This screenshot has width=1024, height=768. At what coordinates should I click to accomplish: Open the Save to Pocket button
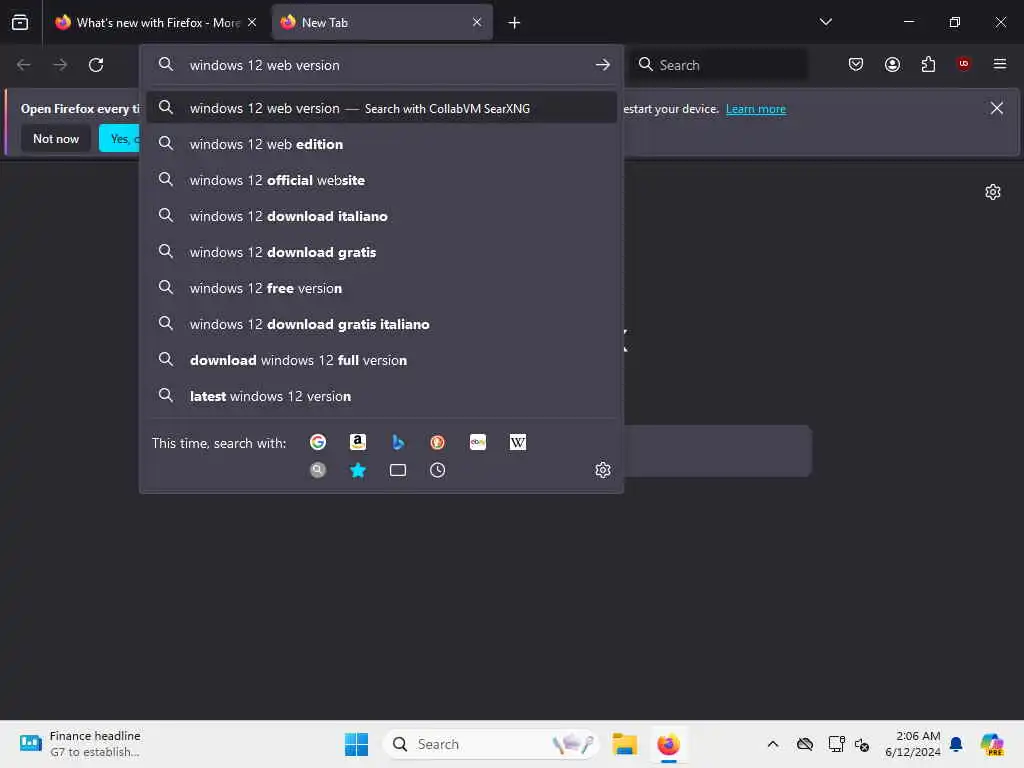(856, 64)
